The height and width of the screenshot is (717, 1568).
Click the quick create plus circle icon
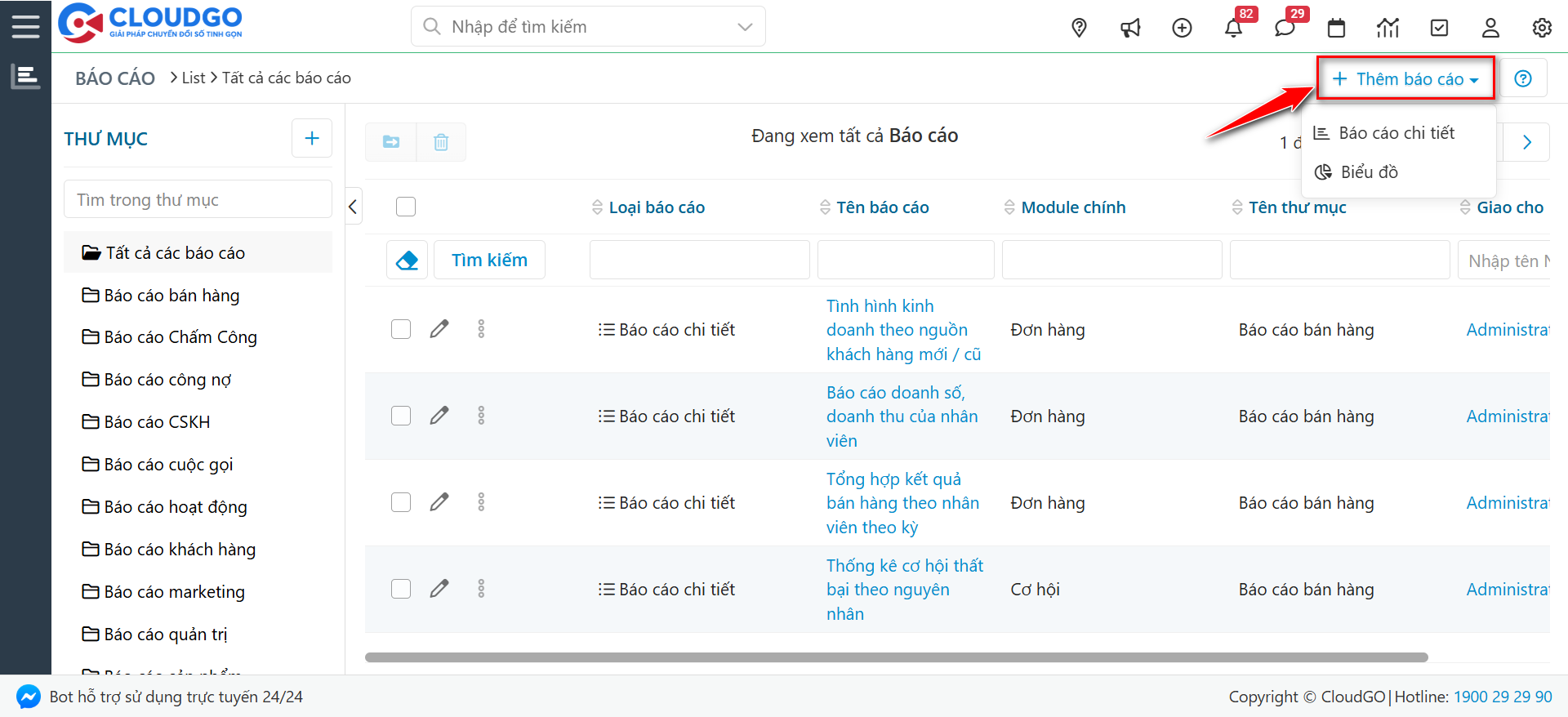point(1182,29)
